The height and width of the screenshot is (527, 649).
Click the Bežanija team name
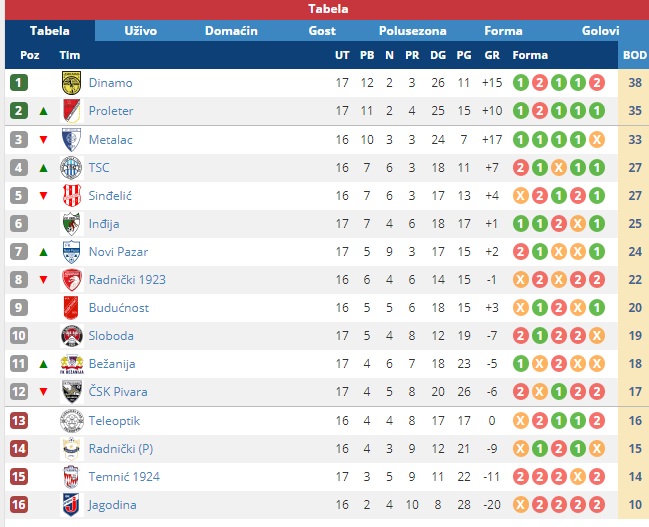pyautogui.click(x=112, y=364)
